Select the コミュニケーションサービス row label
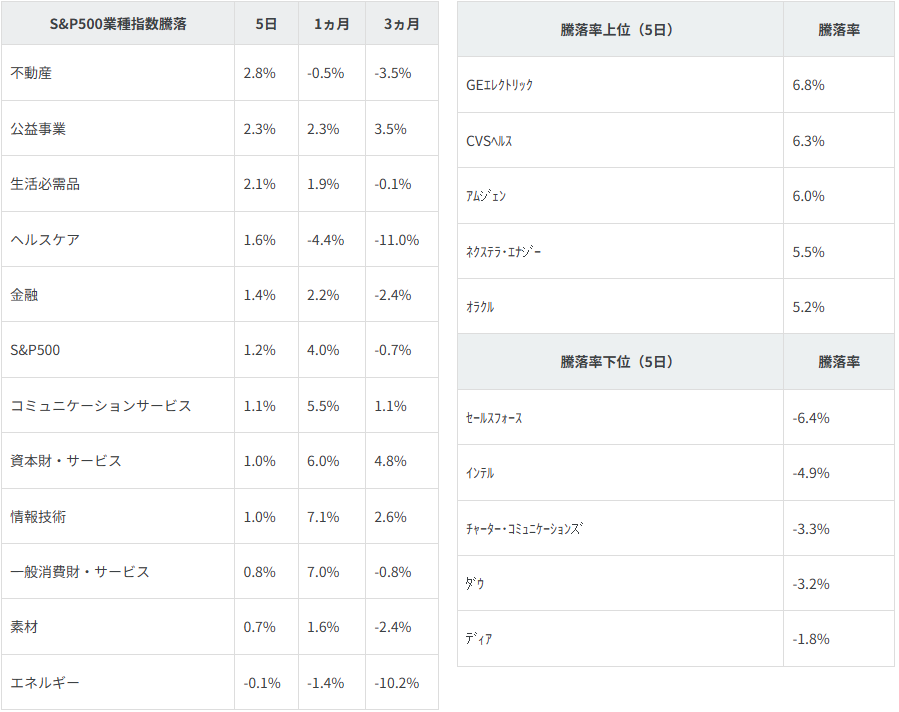 click(x=100, y=406)
